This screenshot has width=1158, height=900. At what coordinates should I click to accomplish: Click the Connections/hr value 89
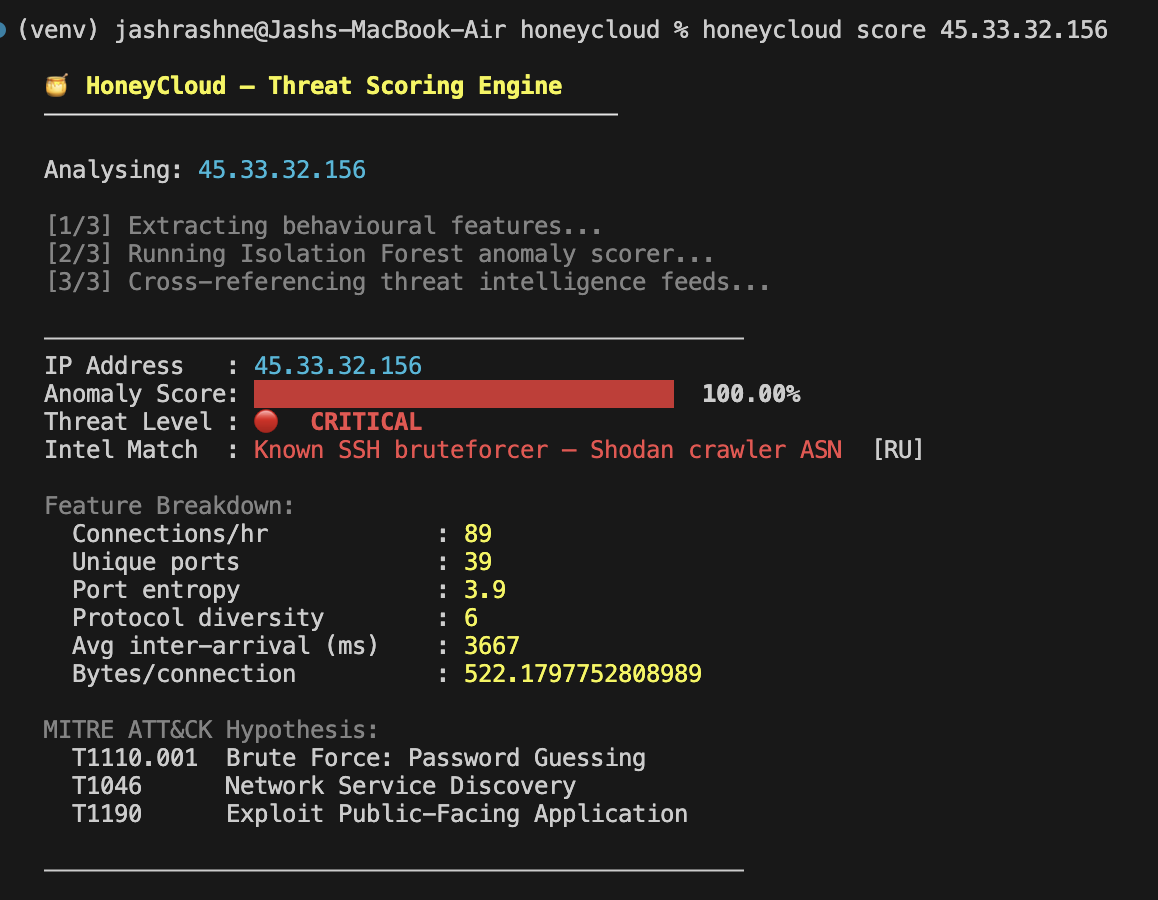tap(478, 534)
